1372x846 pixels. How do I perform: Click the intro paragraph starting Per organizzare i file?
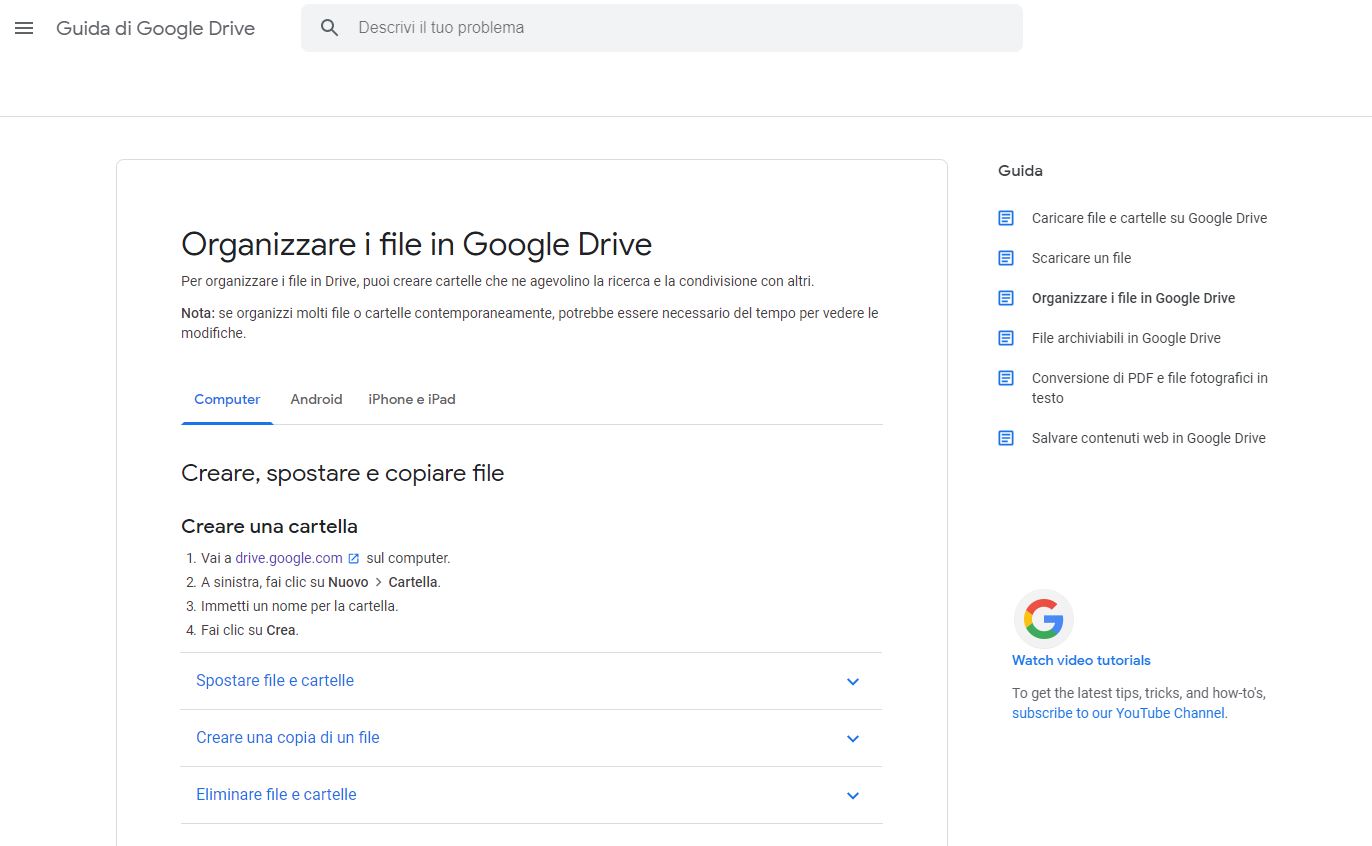pos(498,281)
